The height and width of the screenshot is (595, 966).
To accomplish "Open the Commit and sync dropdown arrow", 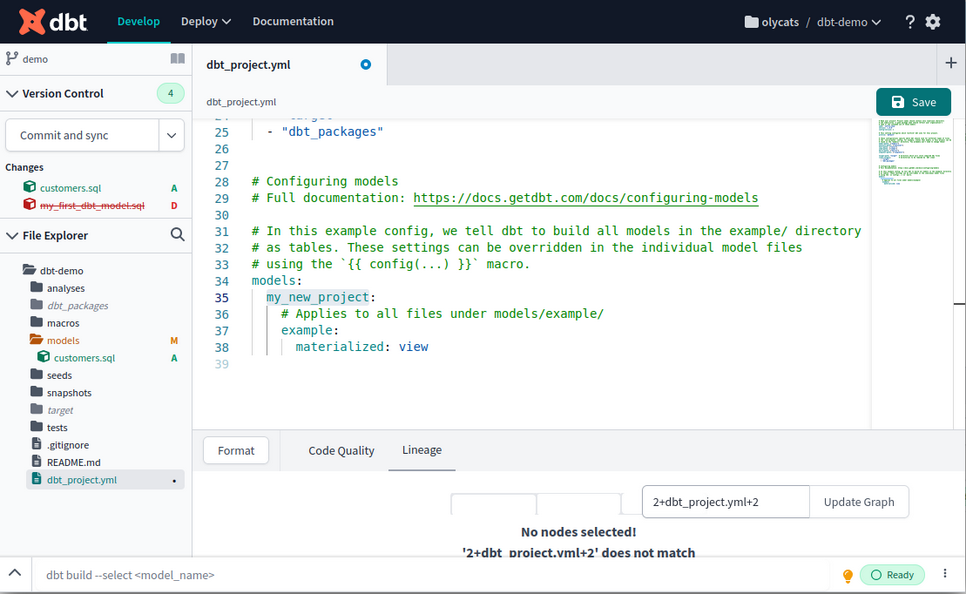I will [171, 135].
